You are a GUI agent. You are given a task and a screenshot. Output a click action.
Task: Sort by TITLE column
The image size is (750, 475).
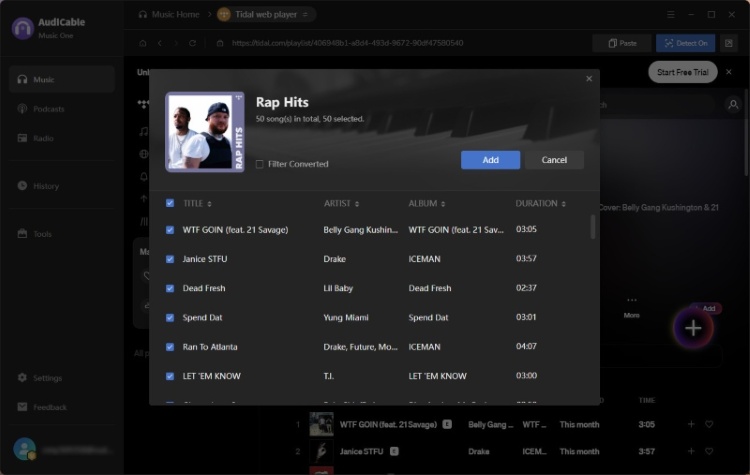pos(197,203)
